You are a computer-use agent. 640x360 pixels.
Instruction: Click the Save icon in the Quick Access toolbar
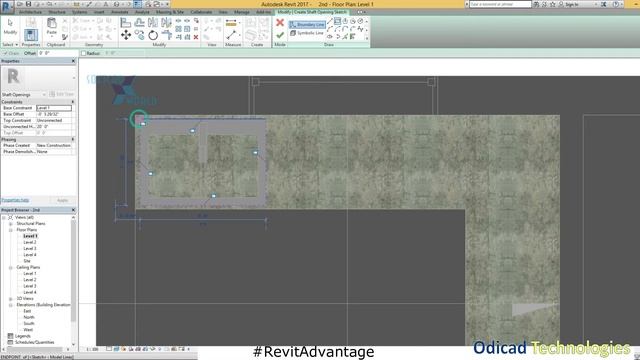tap(28, 4)
